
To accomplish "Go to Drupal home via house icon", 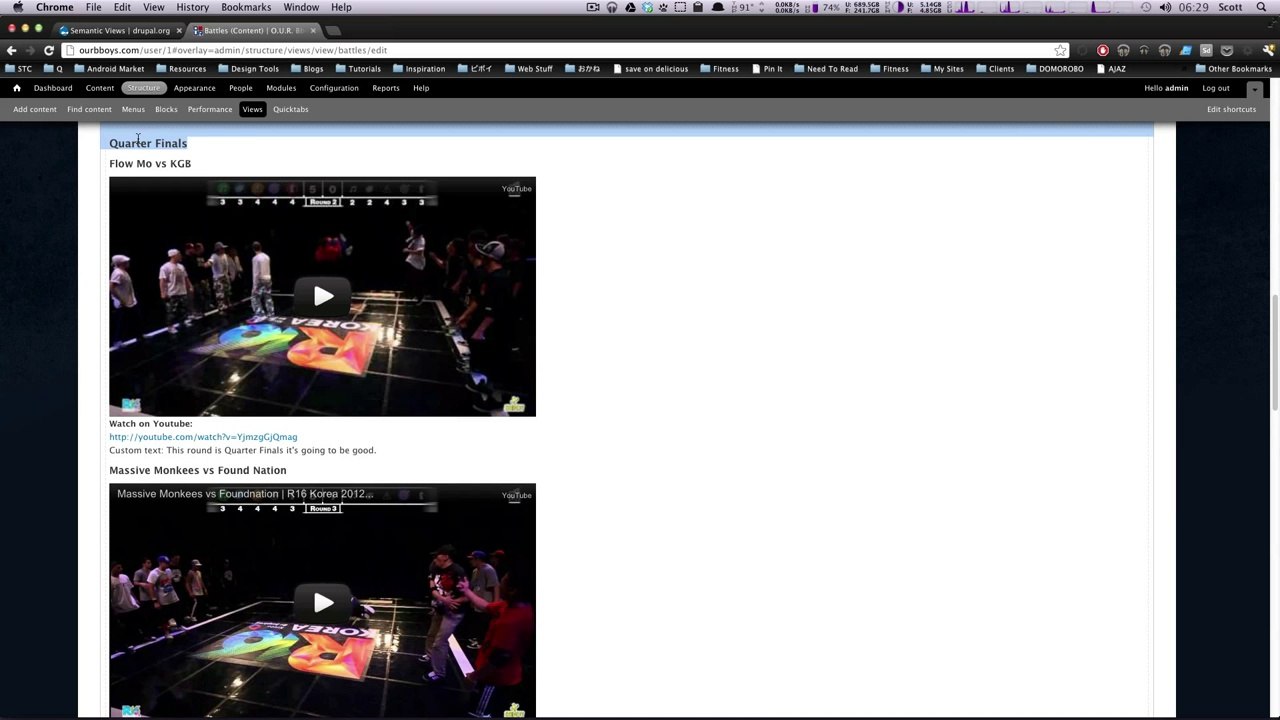I will pyautogui.click(x=17, y=88).
